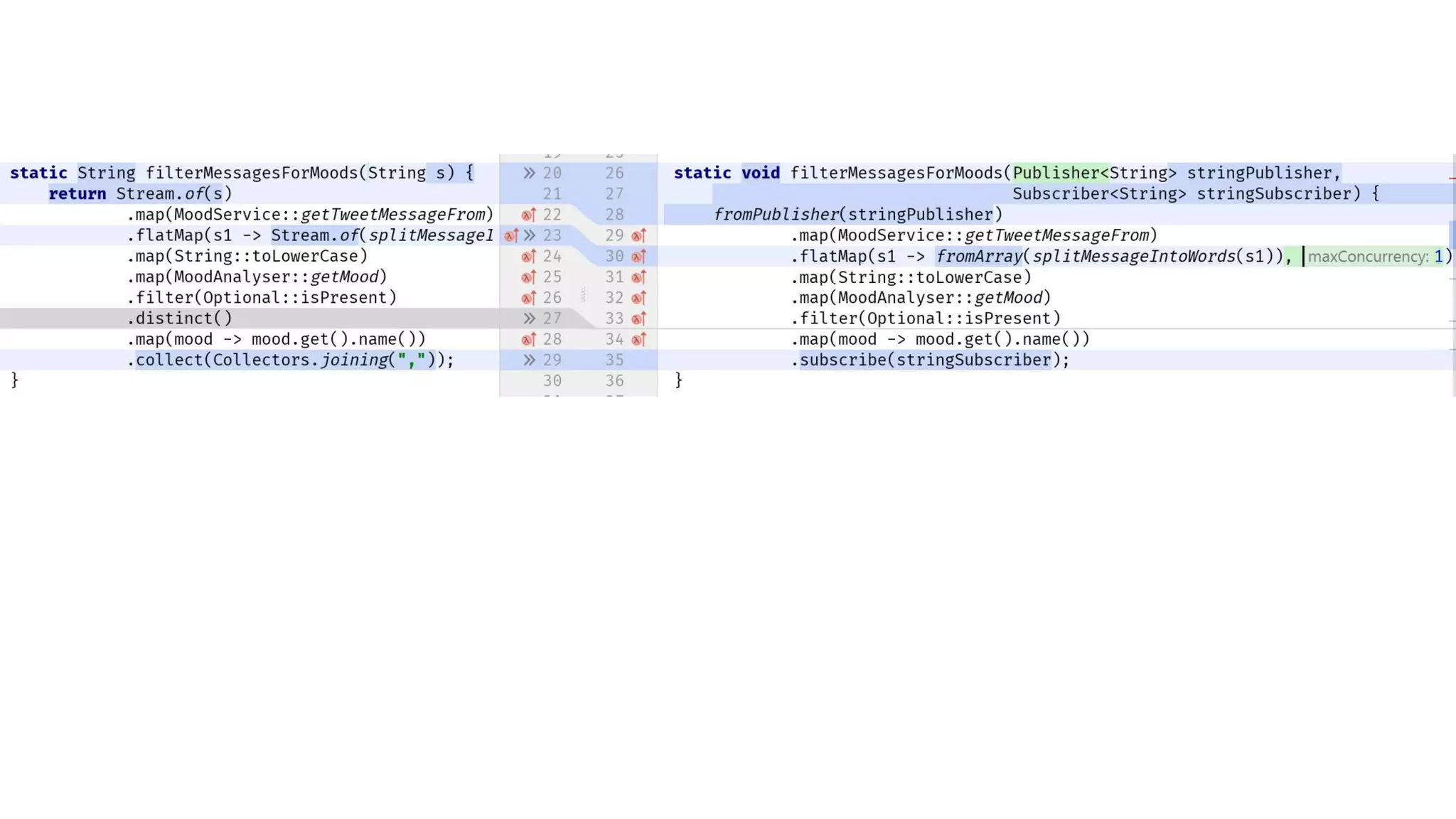1456x819 pixels.
Task: Click lambda gutter icon at left line 22
Action: 528,215
